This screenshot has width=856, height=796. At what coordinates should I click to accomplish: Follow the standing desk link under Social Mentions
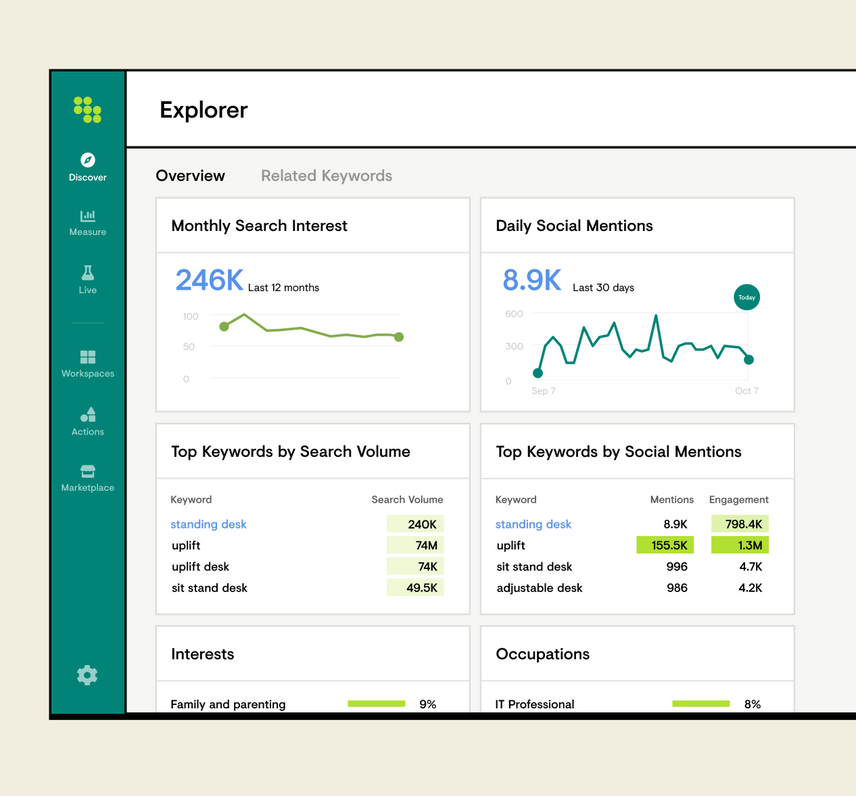click(x=533, y=524)
